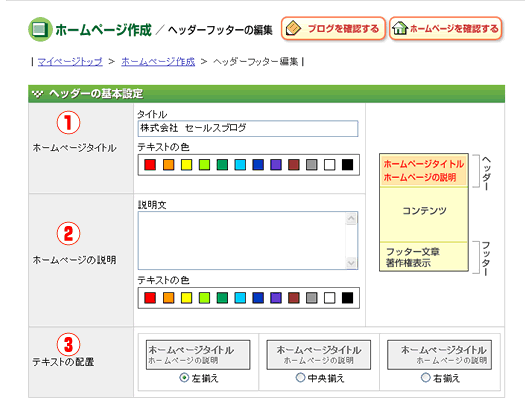Pick red swatch for title text color
This screenshot has width=525, height=399.
click(x=150, y=165)
